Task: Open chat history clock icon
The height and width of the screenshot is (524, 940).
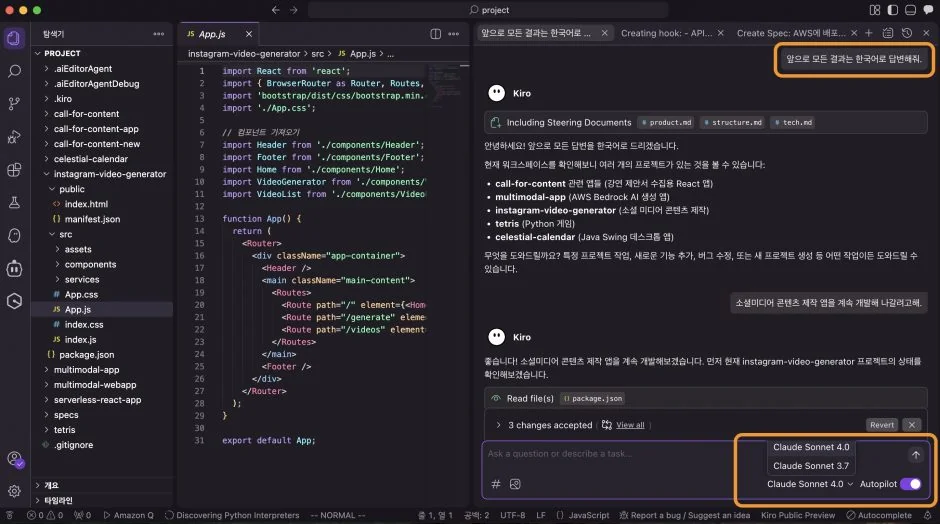Action: click(907, 33)
